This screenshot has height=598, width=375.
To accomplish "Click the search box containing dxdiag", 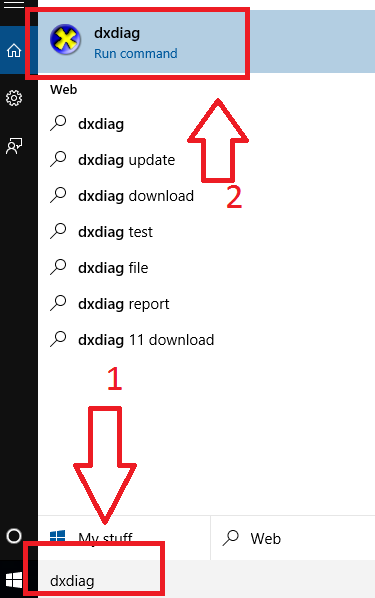I will tap(206, 580).
